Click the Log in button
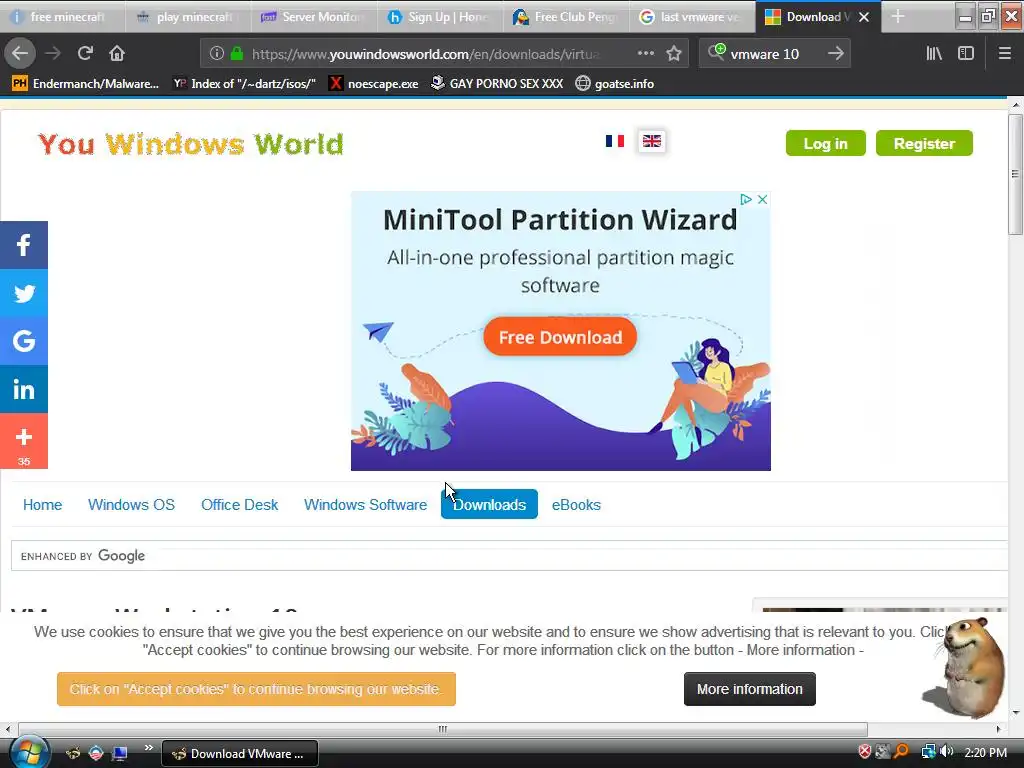This screenshot has height=768, width=1024. point(825,143)
